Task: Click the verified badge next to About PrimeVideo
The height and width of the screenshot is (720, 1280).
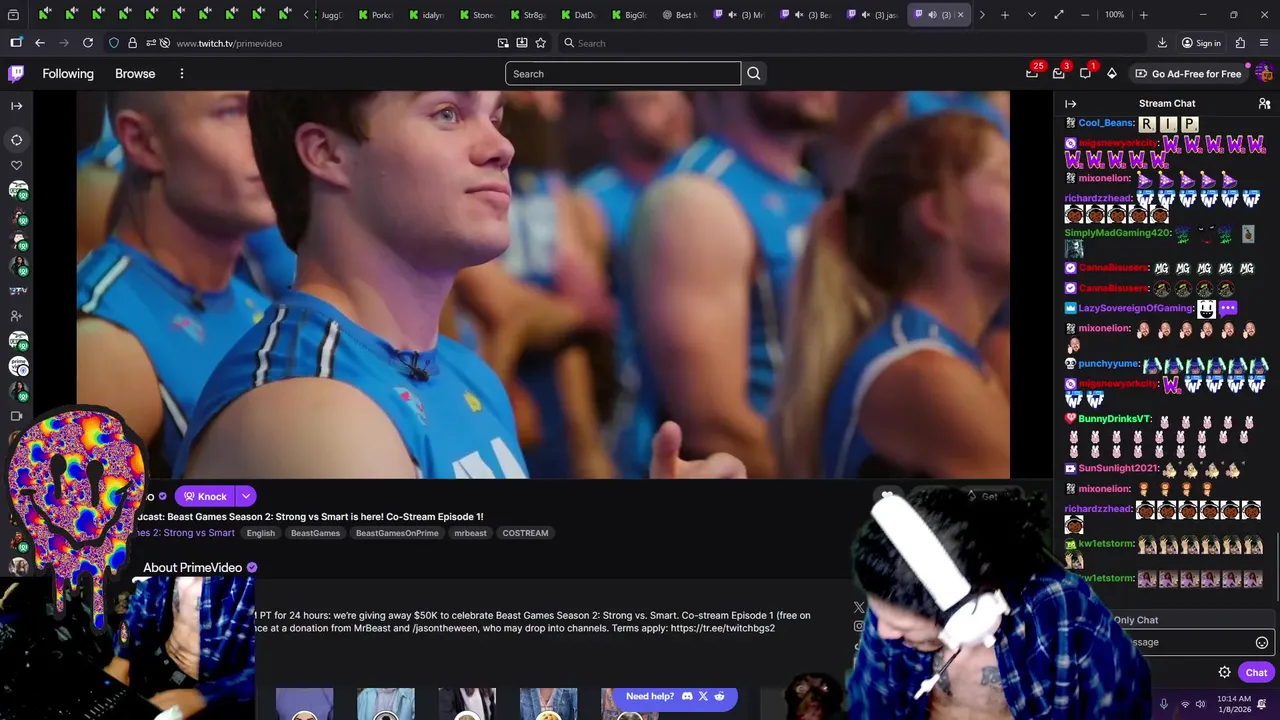Action: 252,568
